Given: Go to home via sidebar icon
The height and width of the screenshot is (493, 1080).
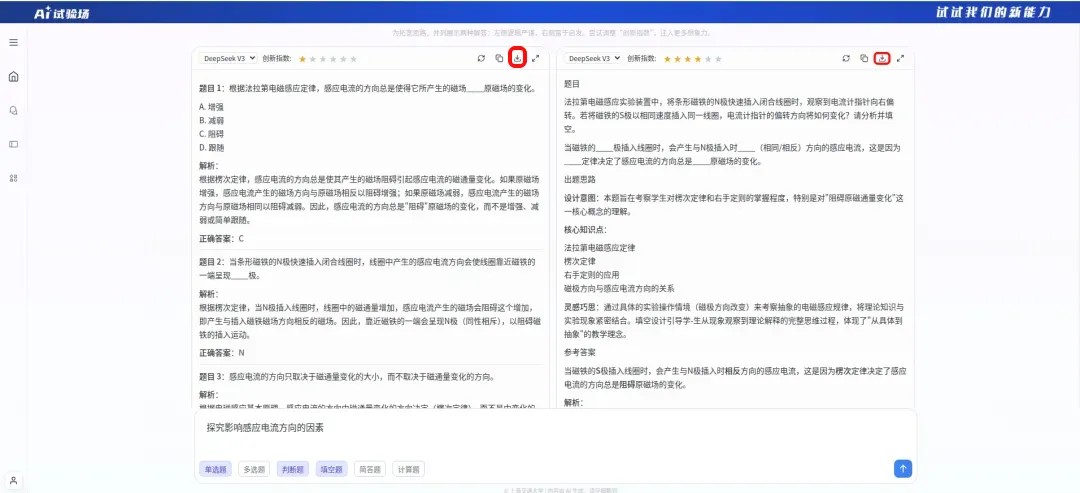Looking at the screenshot, I should point(13,76).
